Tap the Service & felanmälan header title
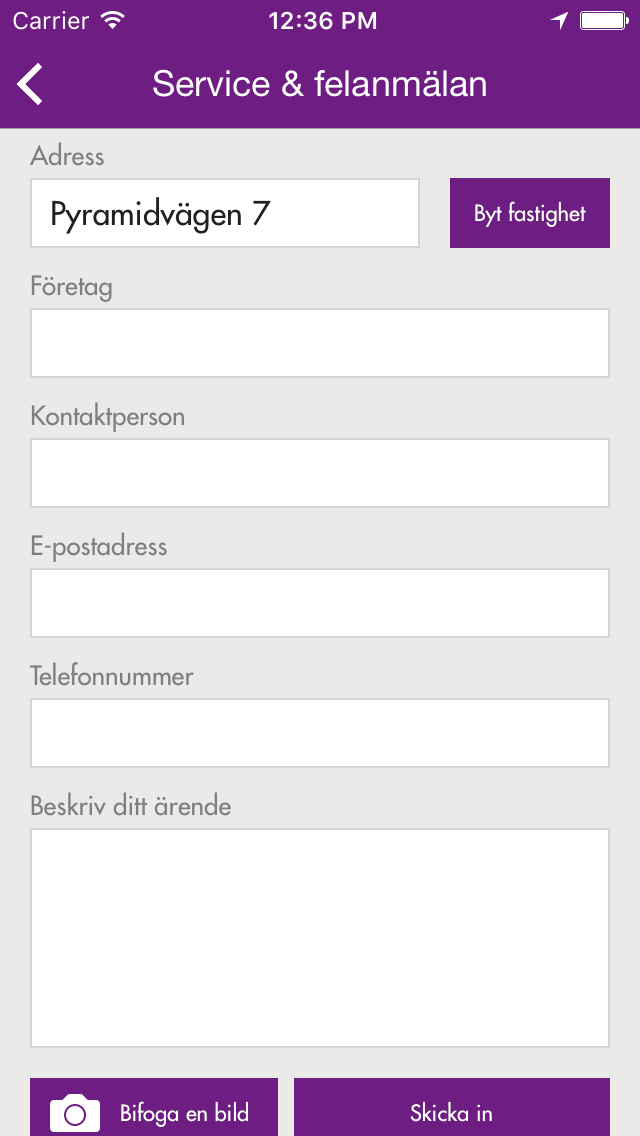 [x=320, y=84]
